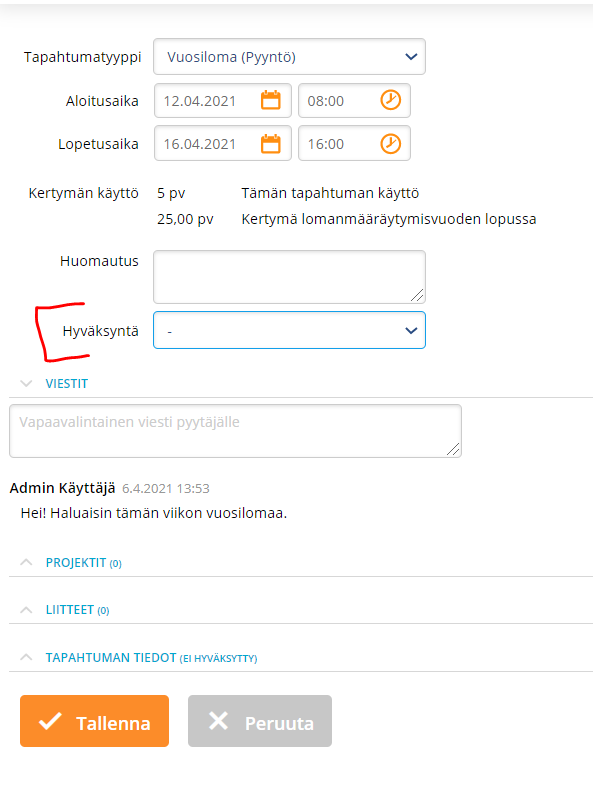Screen dimensions: 593x785
Task: Open the Hyväksyntä dropdown
Action: [x=289, y=330]
